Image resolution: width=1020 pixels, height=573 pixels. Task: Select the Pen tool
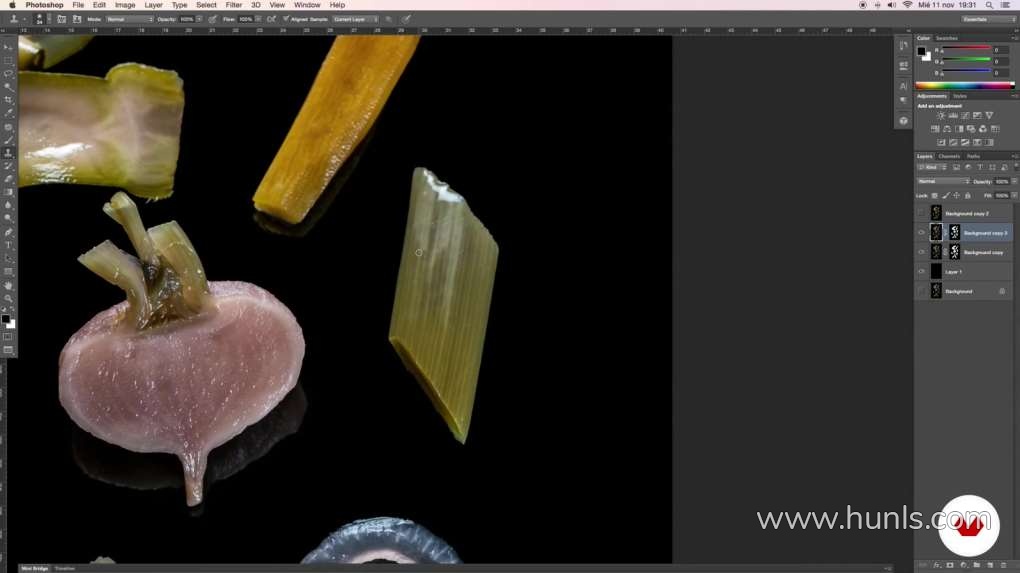pyautogui.click(x=8, y=232)
